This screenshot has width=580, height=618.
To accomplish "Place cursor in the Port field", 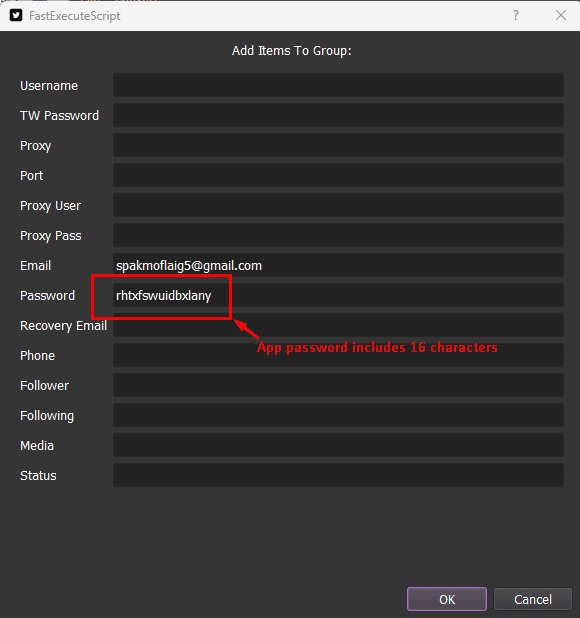I will [338, 175].
